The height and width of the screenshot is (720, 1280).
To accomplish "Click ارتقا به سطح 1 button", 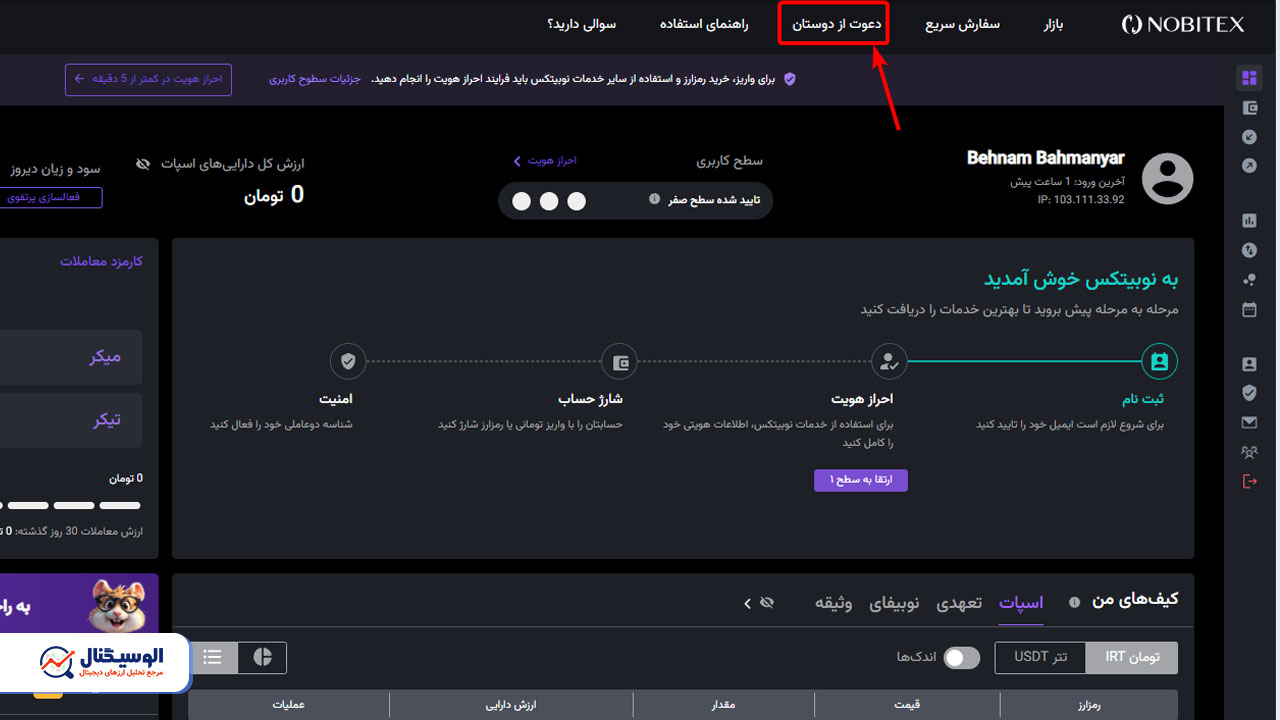I will (x=861, y=480).
